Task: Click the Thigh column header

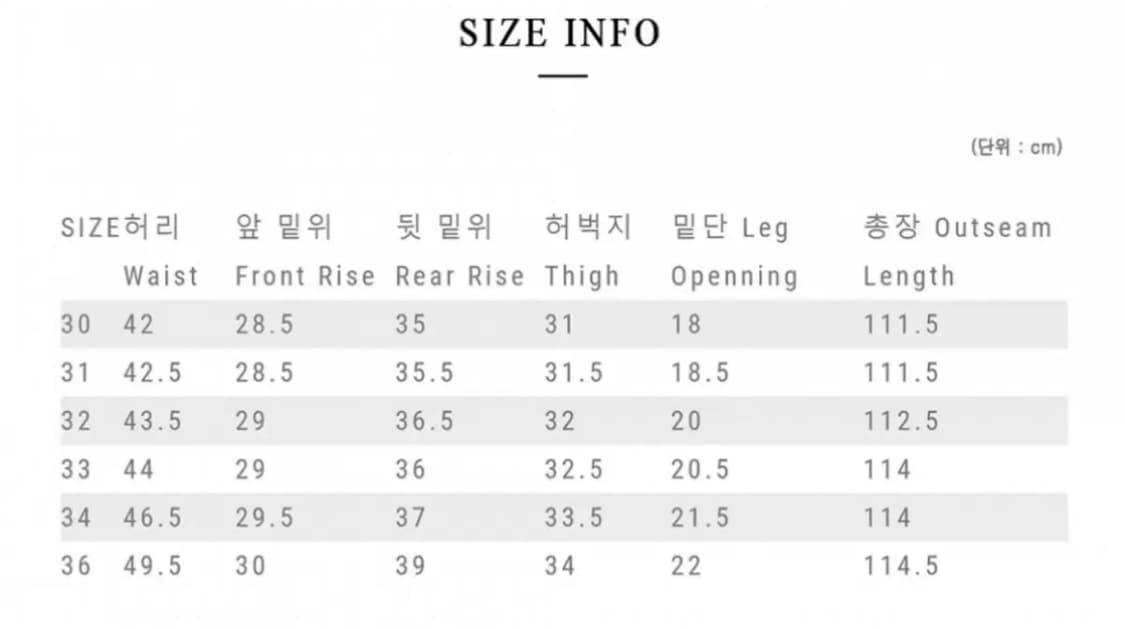Action: coord(582,276)
